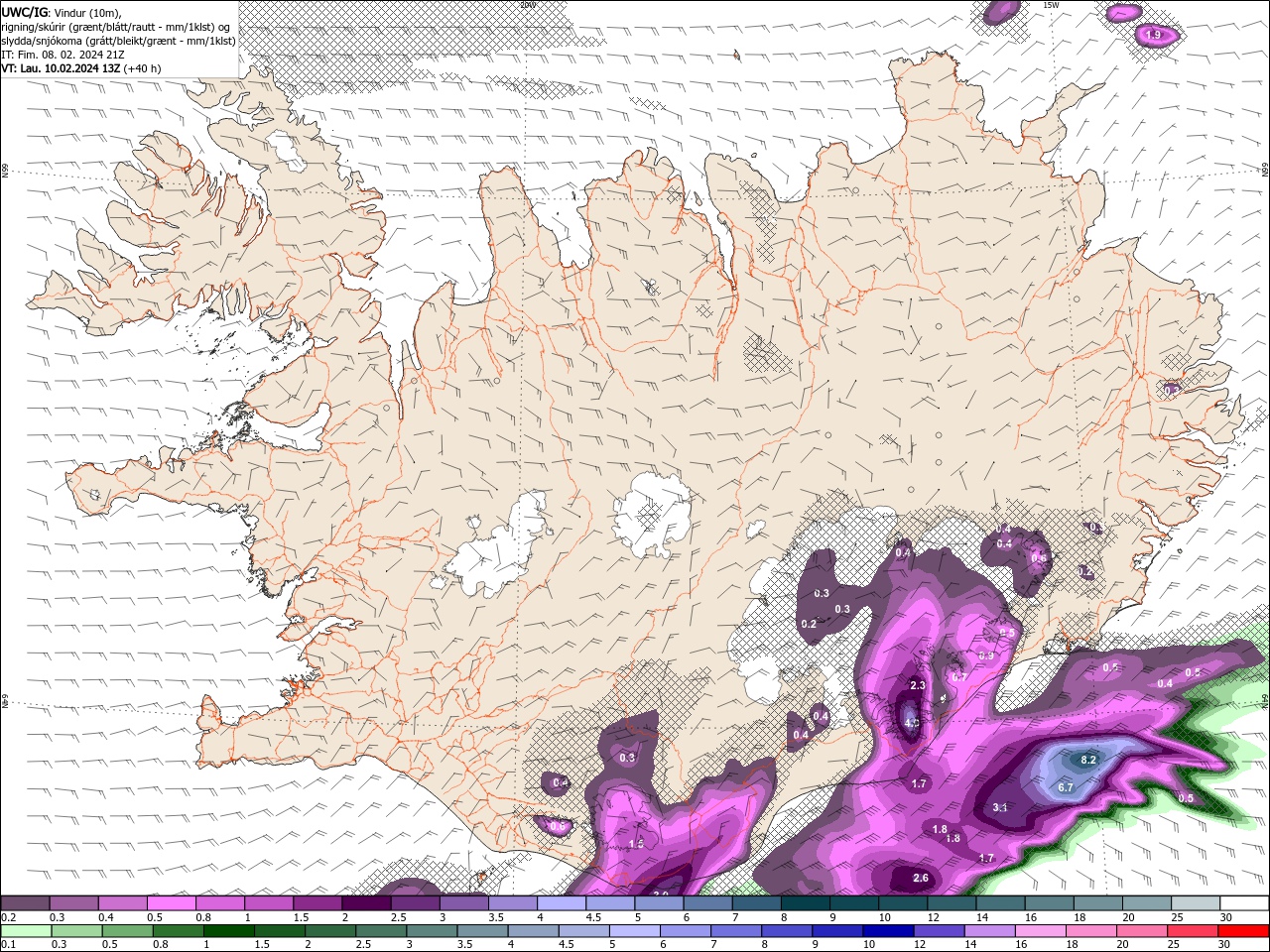Click the 8.2 precipitation value on the map
Viewport: 1270px width, 952px height.
1087,760
